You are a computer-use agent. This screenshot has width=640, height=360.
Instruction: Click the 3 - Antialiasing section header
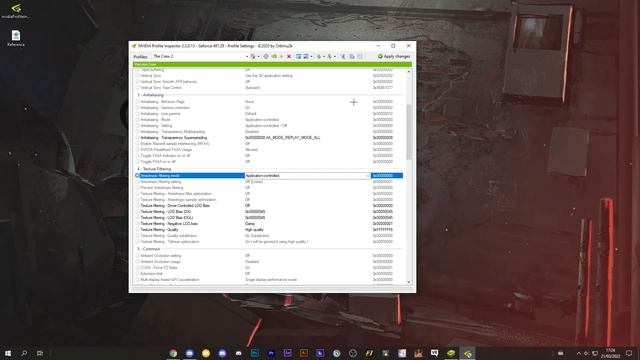pyautogui.click(x=150, y=95)
